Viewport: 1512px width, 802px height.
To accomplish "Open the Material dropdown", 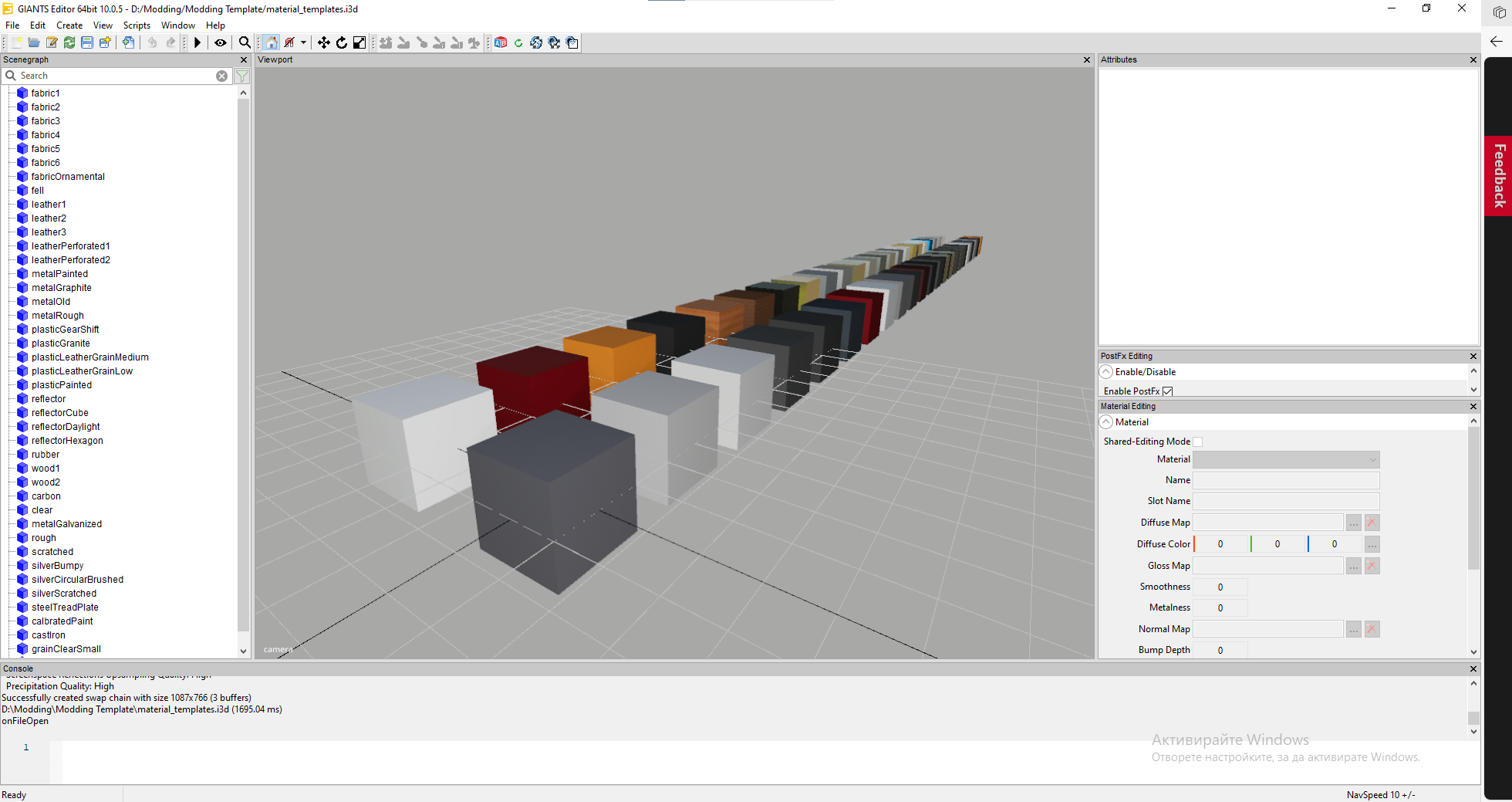I will [1286, 459].
